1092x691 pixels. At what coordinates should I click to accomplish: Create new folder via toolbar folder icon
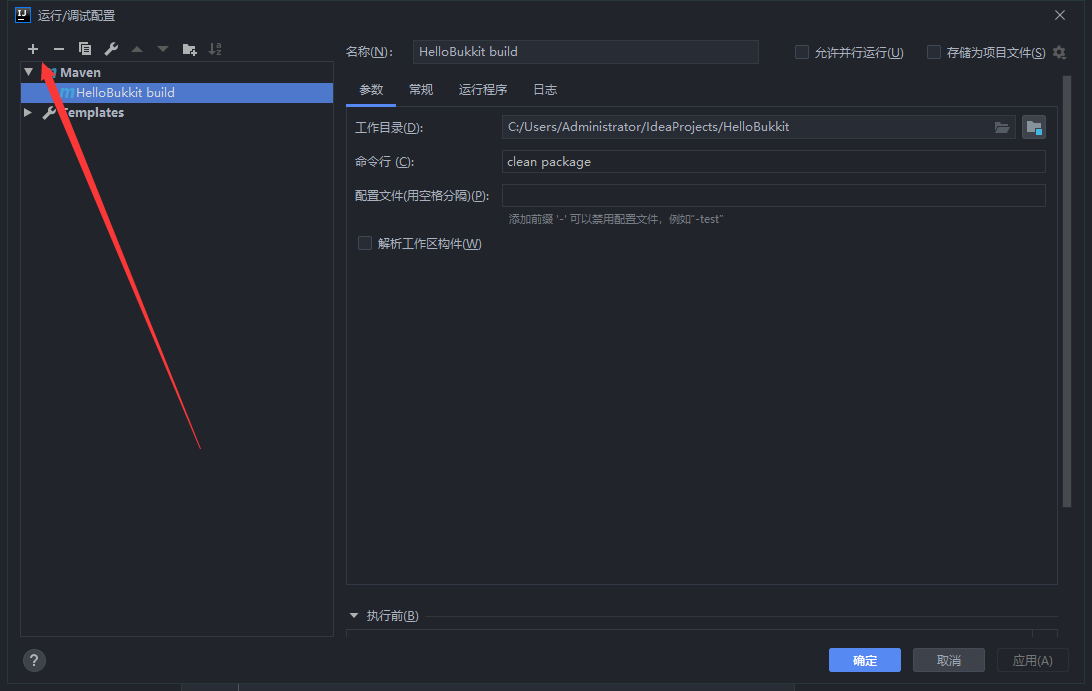point(189,49)
